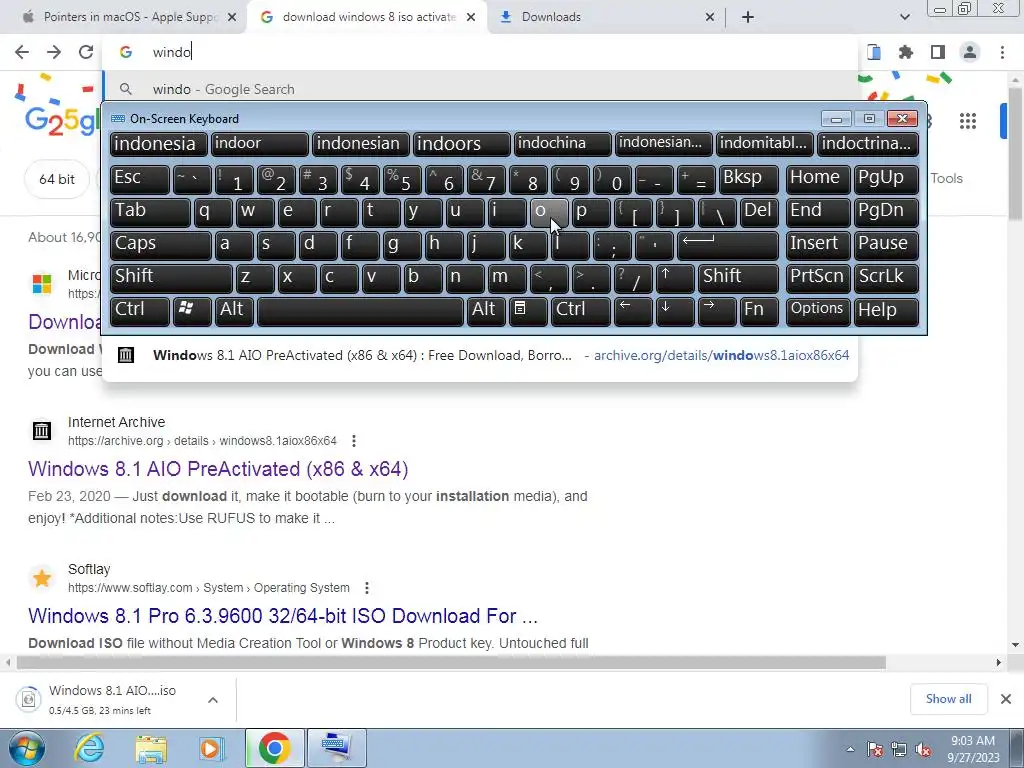The width and height of the screenshot is (1024, 768).
Task: Select the archive.org Windows 8.1 AIO suggestion
Action: point(480,355)
